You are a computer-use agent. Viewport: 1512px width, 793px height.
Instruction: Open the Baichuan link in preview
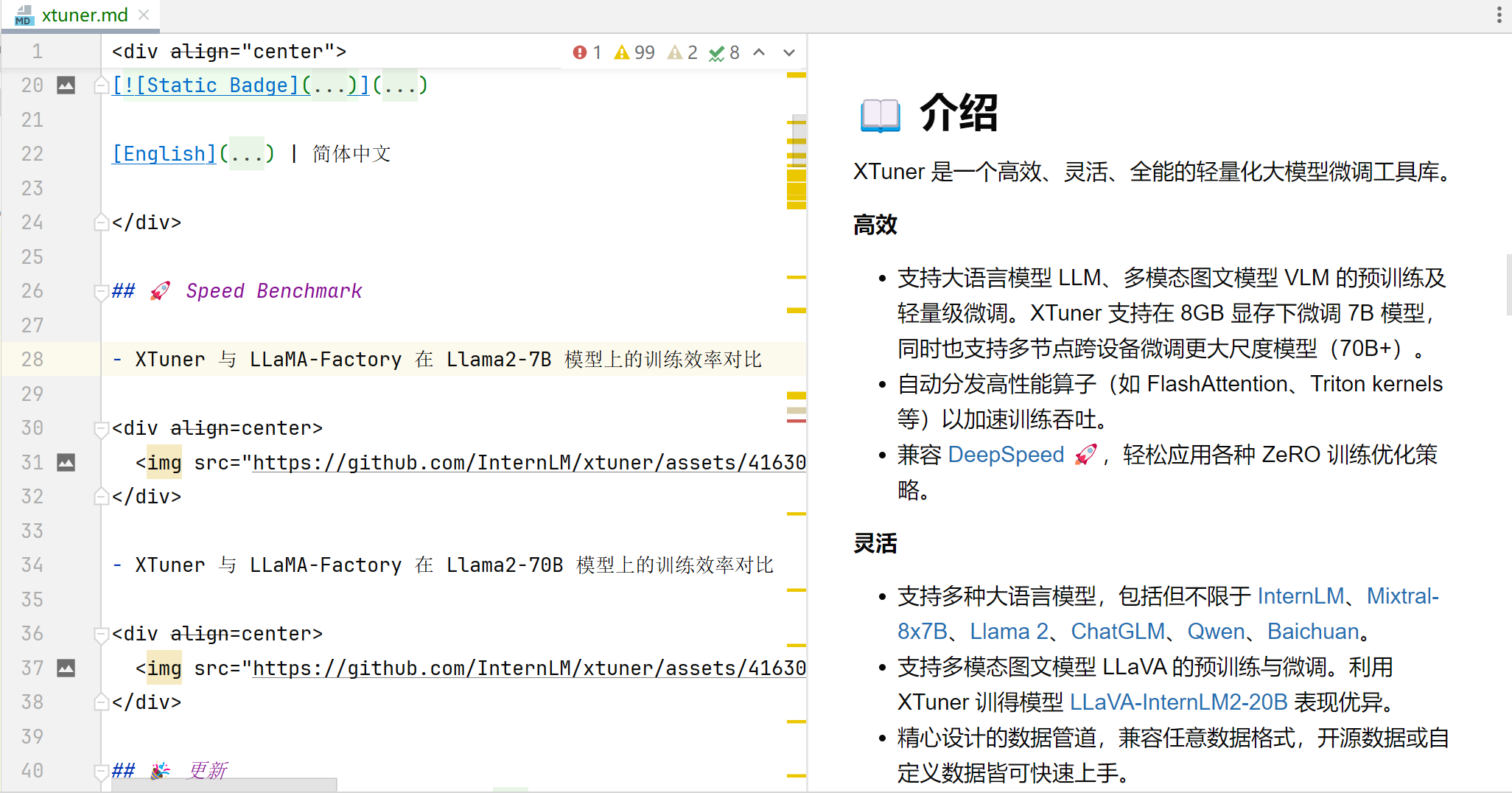[x=1313, y=632]
